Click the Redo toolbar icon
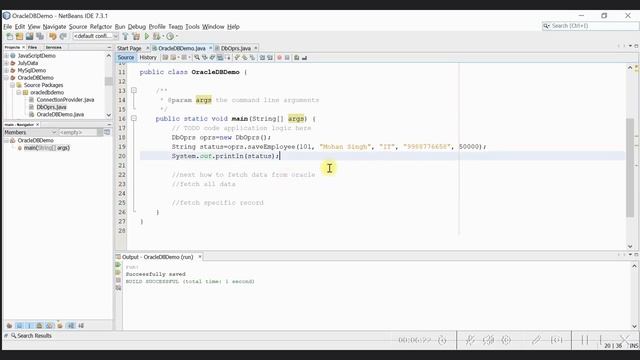Screen dimensions: 640x360 [x=63, y=36]
